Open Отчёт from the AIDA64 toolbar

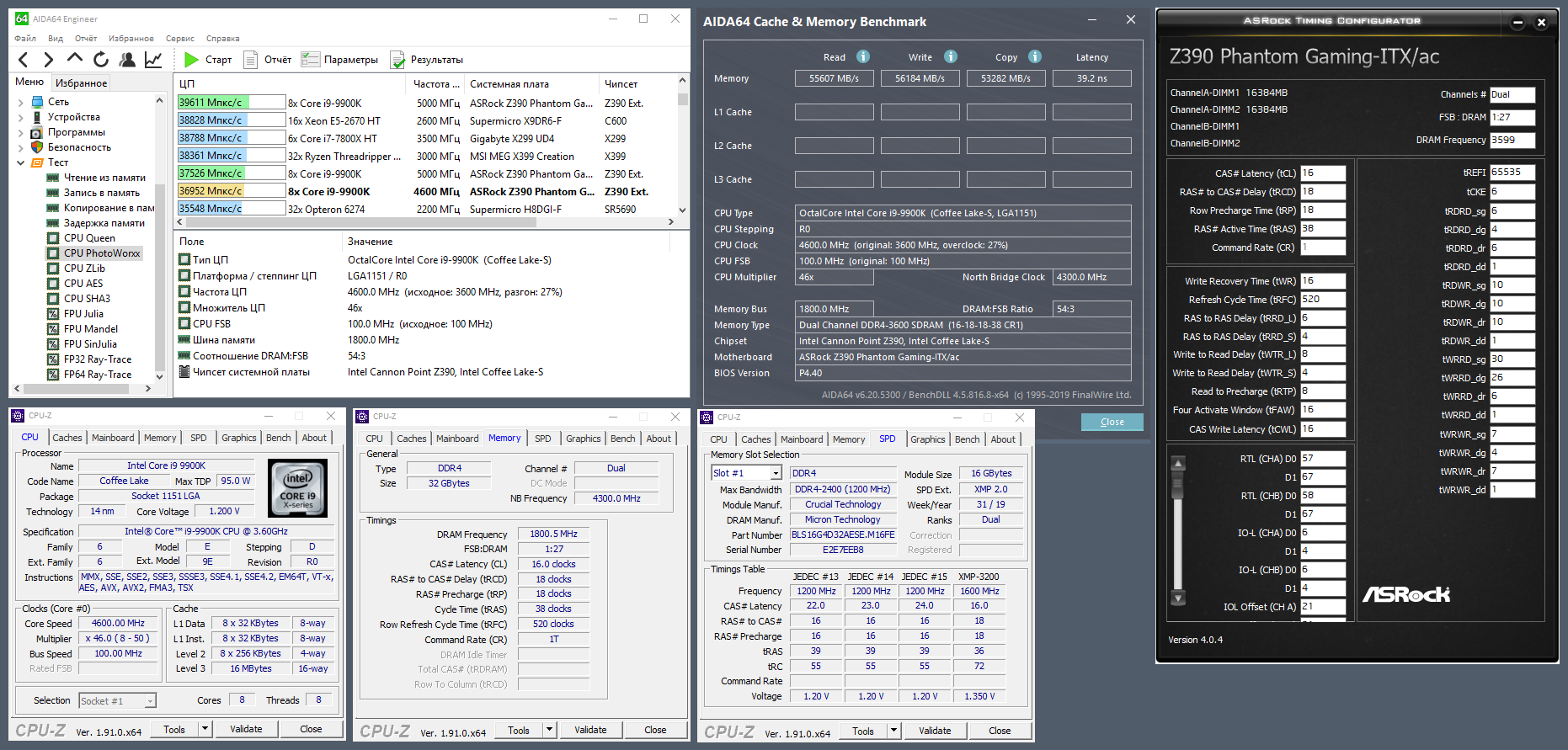267,60
